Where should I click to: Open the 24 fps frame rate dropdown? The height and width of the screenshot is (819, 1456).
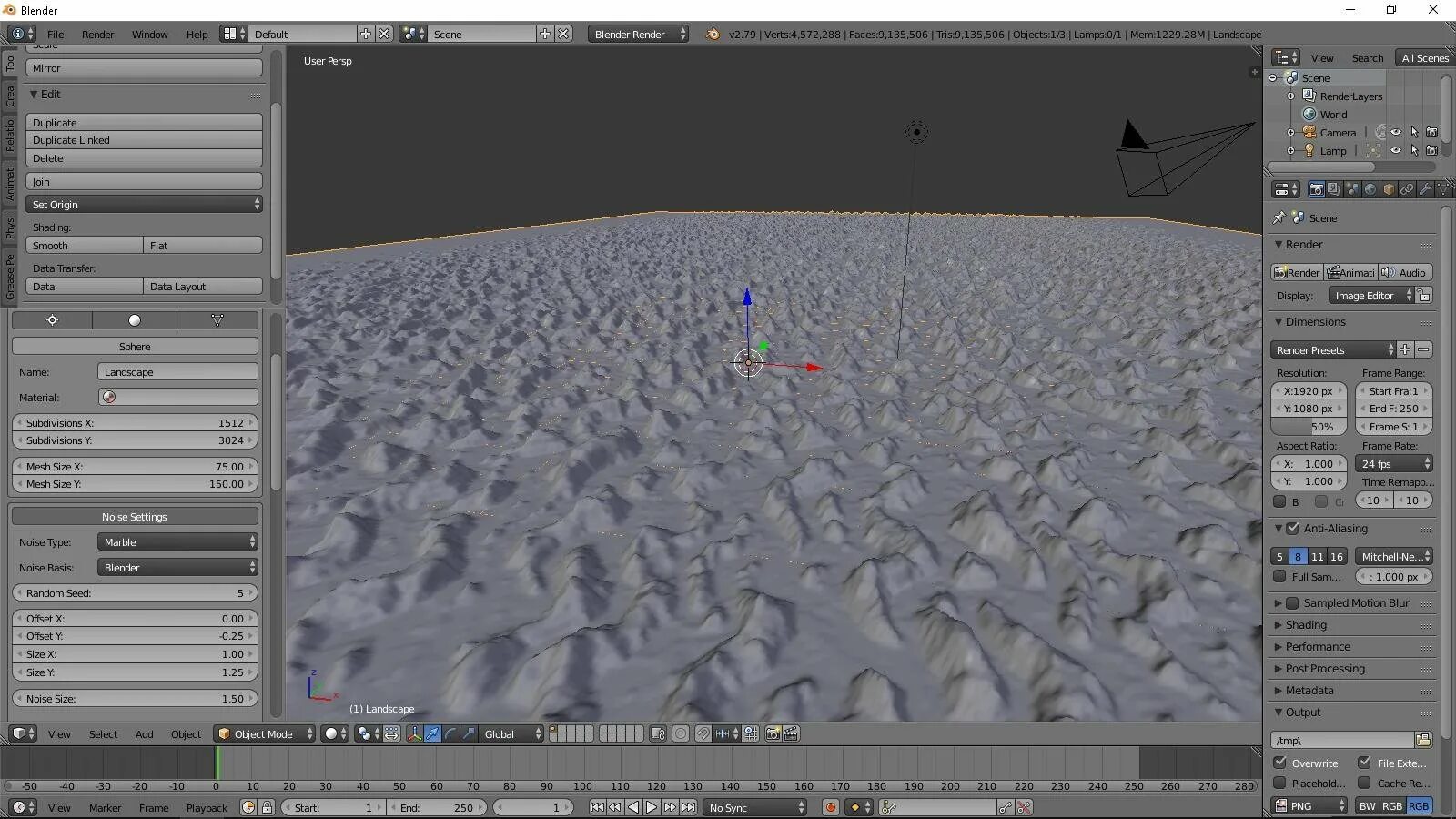pyautogui.click(x=1394, y=463)
